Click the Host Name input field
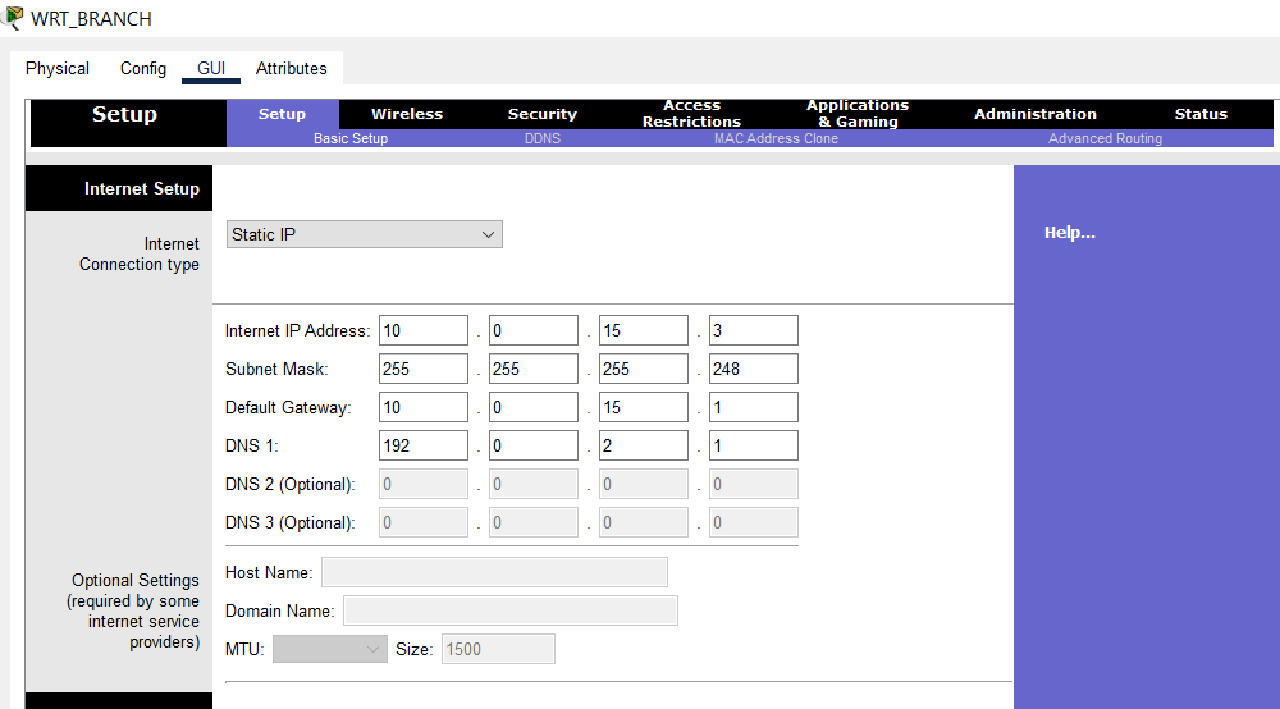Screen dimensions: 1280x709 (494, 571)
